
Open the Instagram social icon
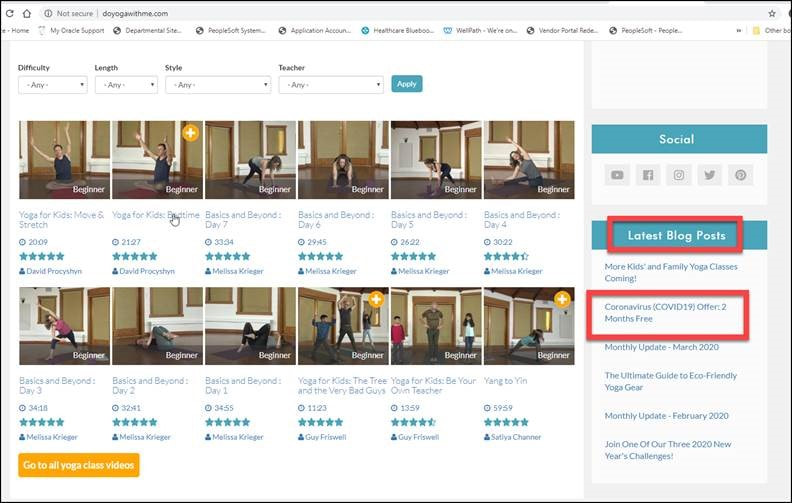[679, 175]
